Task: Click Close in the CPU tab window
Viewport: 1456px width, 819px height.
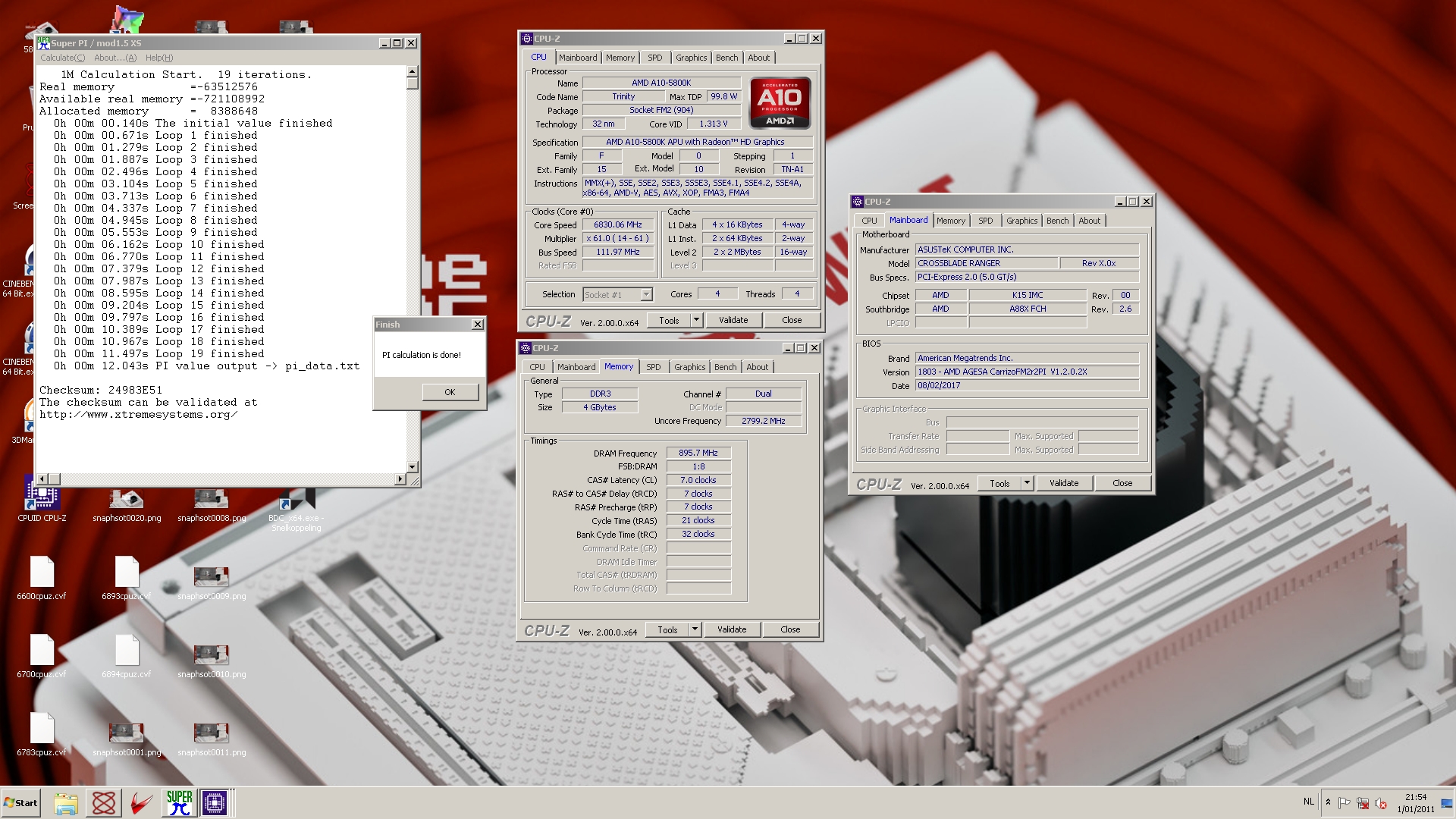Action: pyautogui.click(x=792, y=320)
